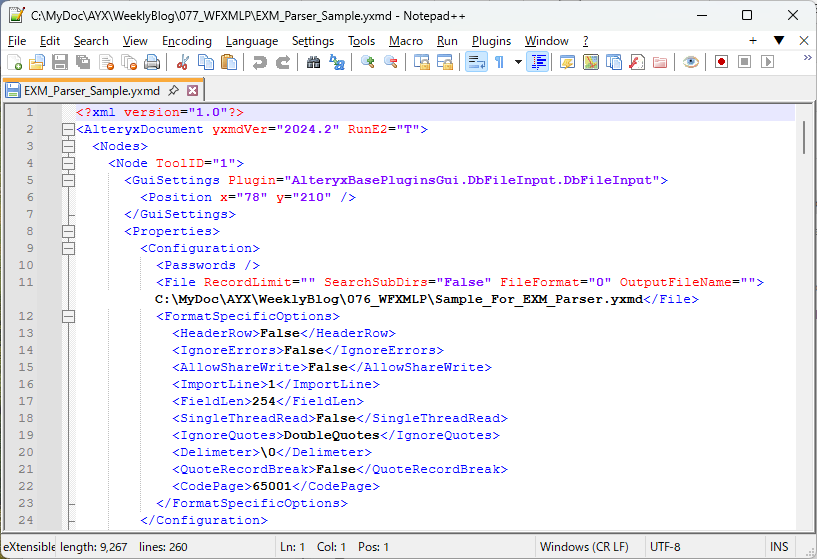Start macro recording with red record icon

[721, 62]
